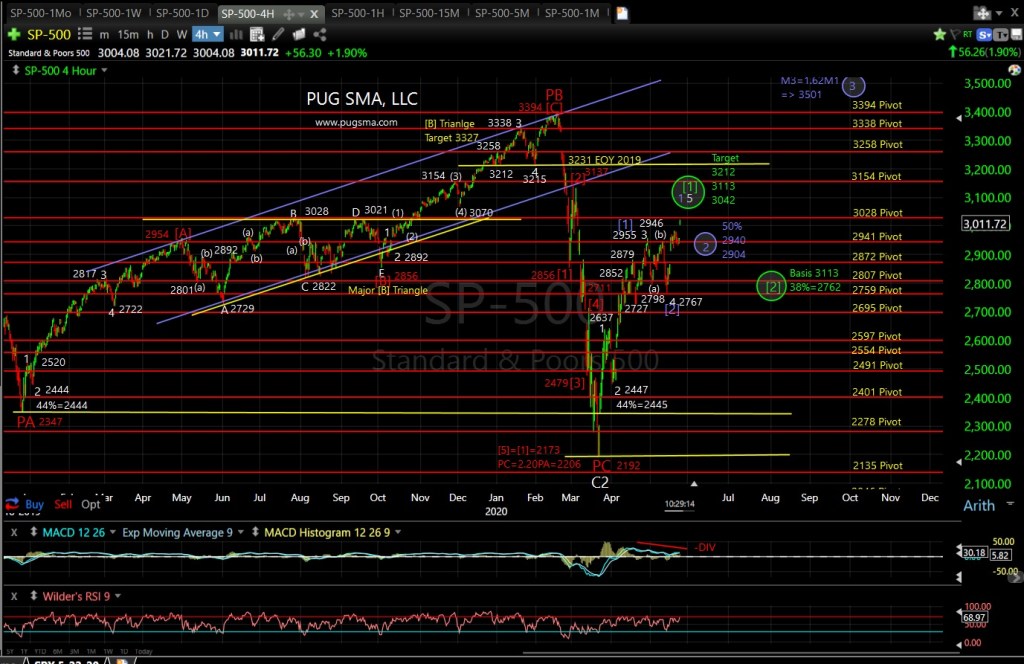Select the 'm' minute interval
The image size is (1024, 664).
[x=104, y=35]
